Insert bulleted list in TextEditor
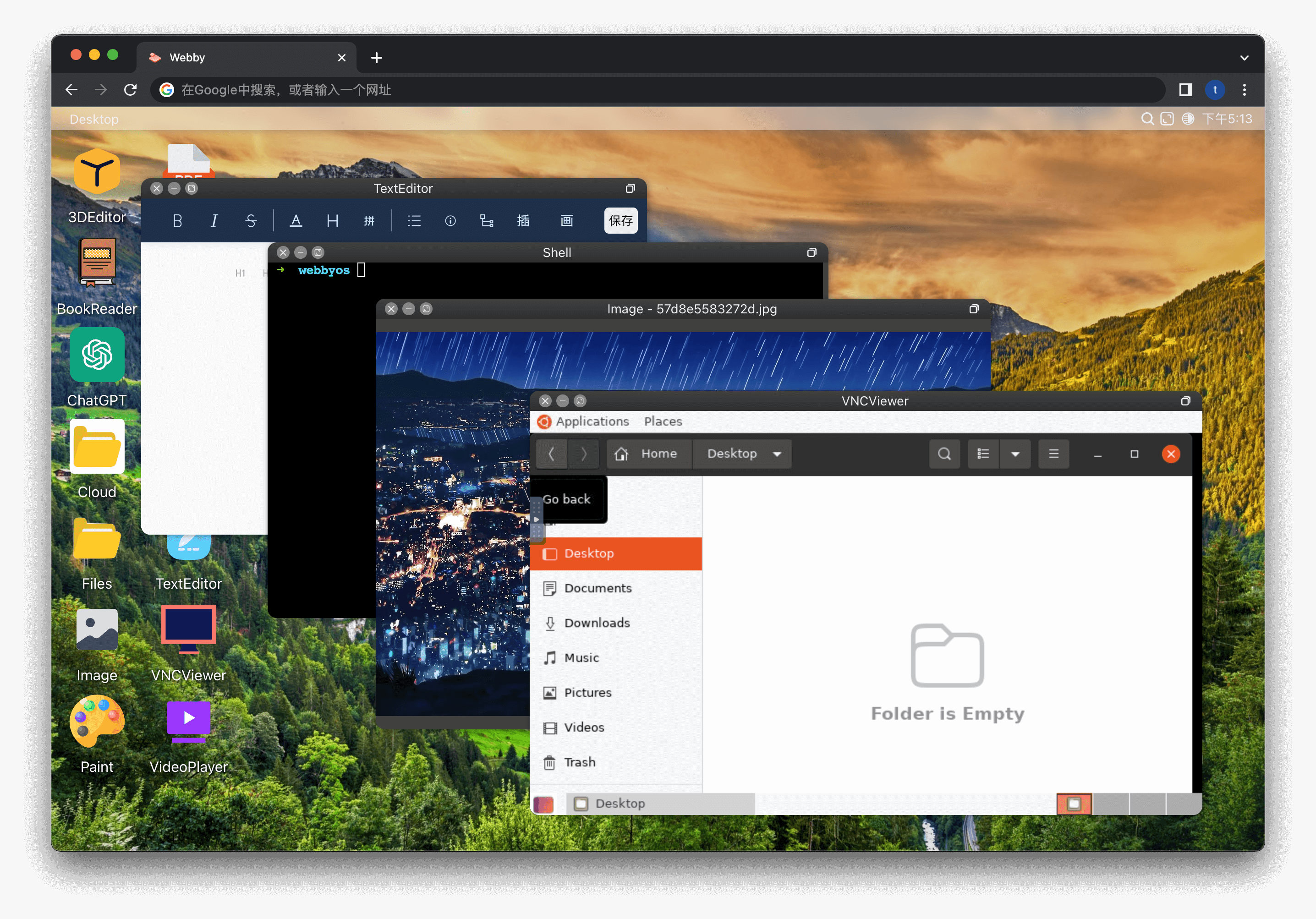1316x919 pixels. (414, 220)
